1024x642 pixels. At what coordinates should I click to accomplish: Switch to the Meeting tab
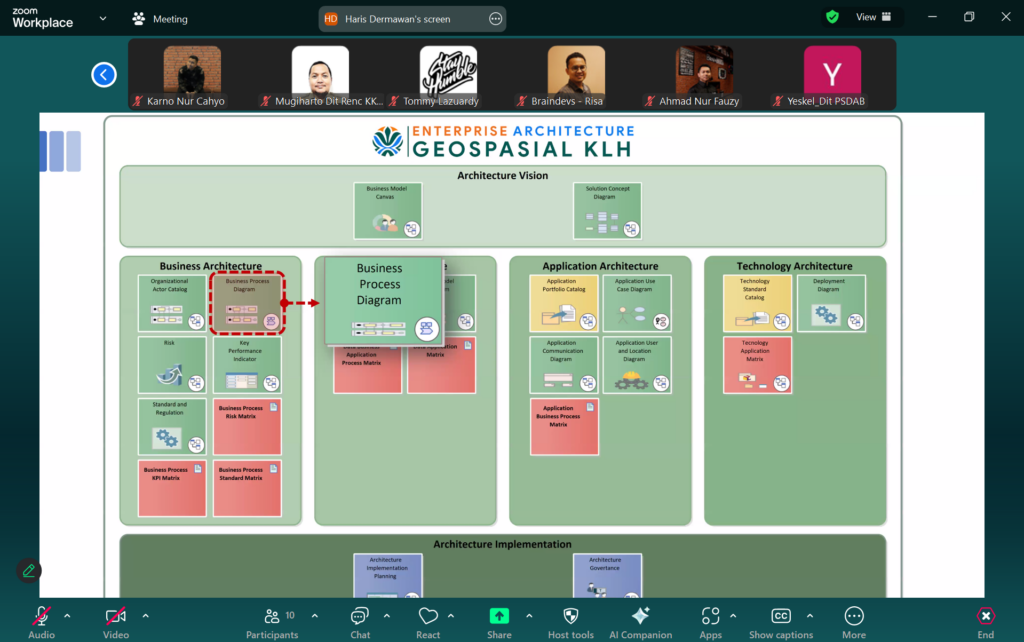tap(160, 19)
